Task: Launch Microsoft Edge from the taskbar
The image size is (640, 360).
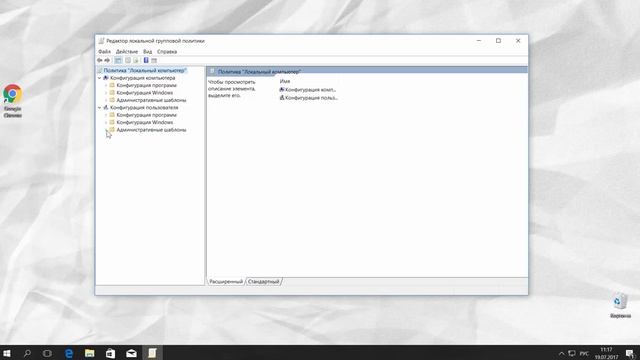Action: tap(69, 353)
